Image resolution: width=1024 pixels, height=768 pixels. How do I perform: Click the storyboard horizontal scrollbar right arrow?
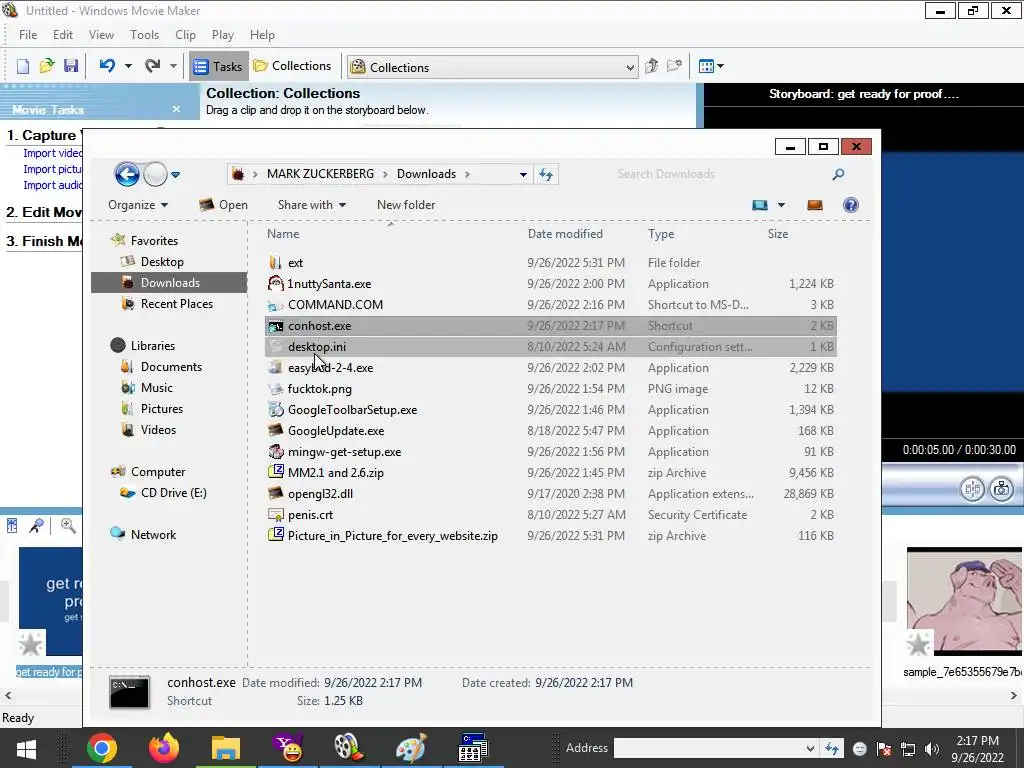1014,696
